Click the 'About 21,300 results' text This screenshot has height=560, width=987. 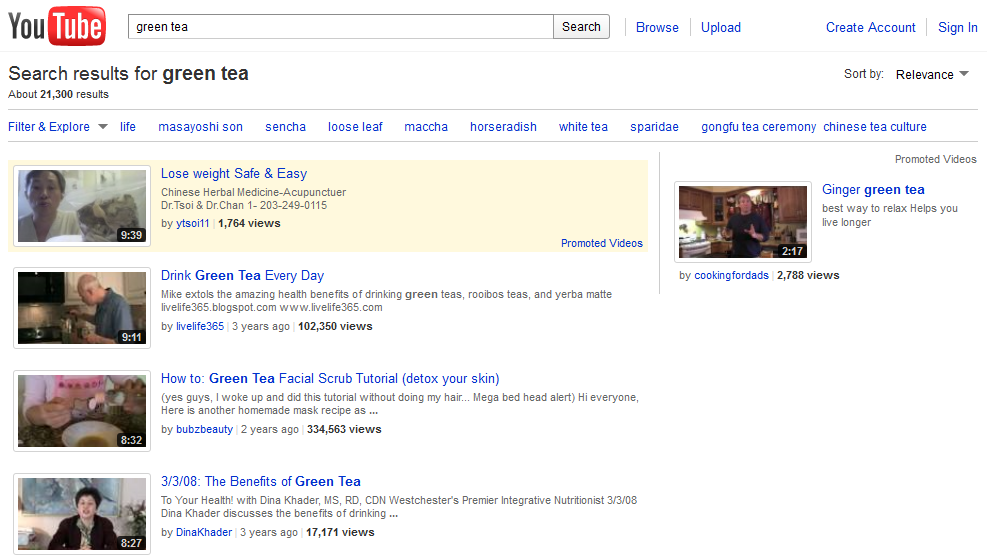[x=59, y=94]
